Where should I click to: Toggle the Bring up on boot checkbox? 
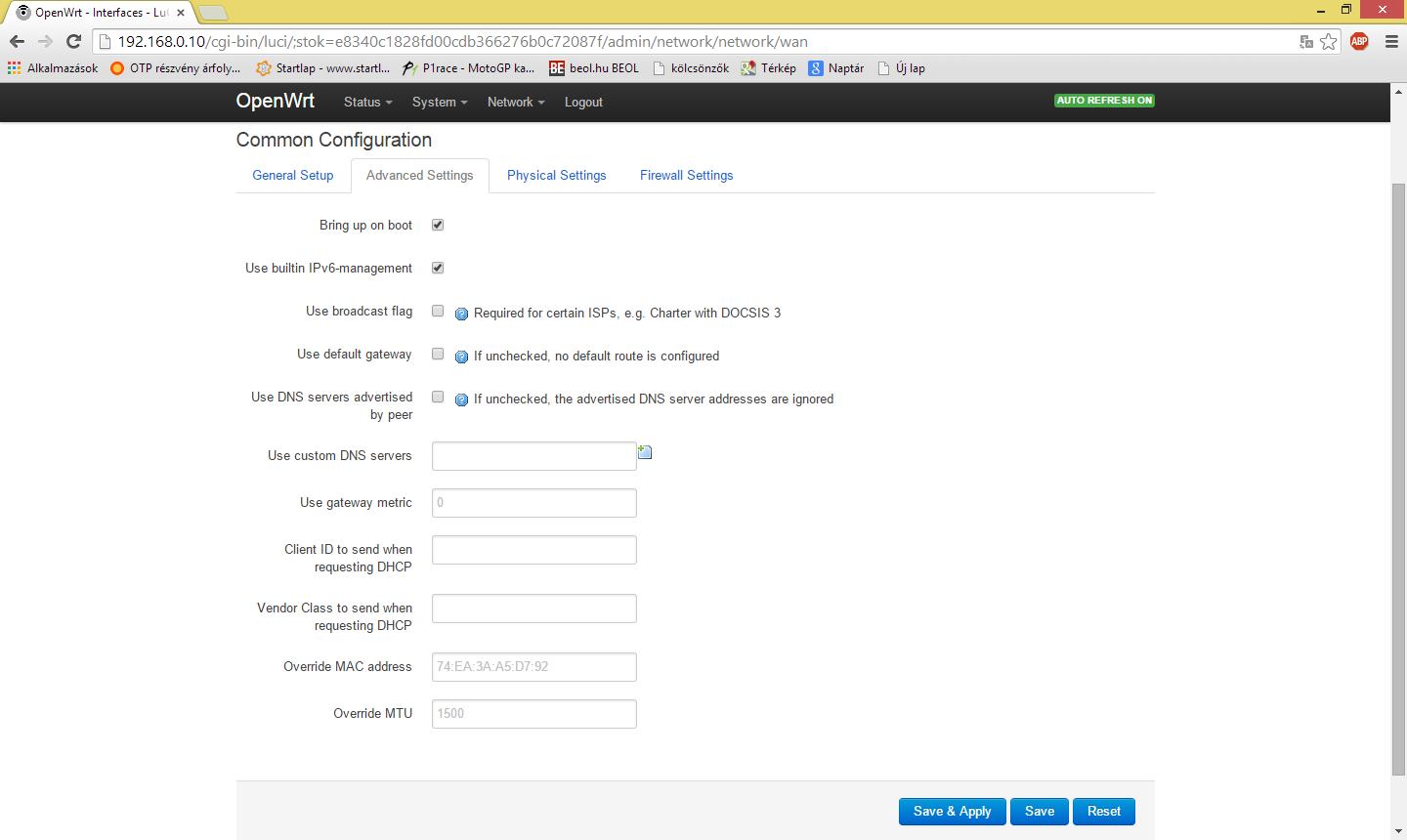coord(438,225)
